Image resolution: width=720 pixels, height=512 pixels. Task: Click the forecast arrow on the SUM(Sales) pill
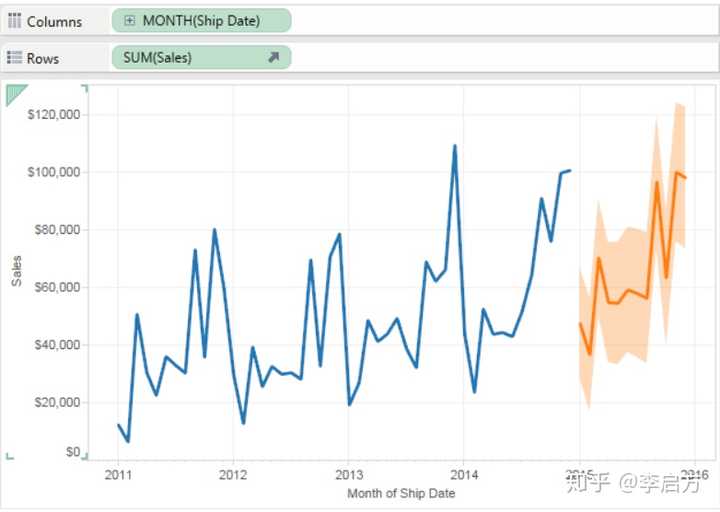[x=273, y=58]
